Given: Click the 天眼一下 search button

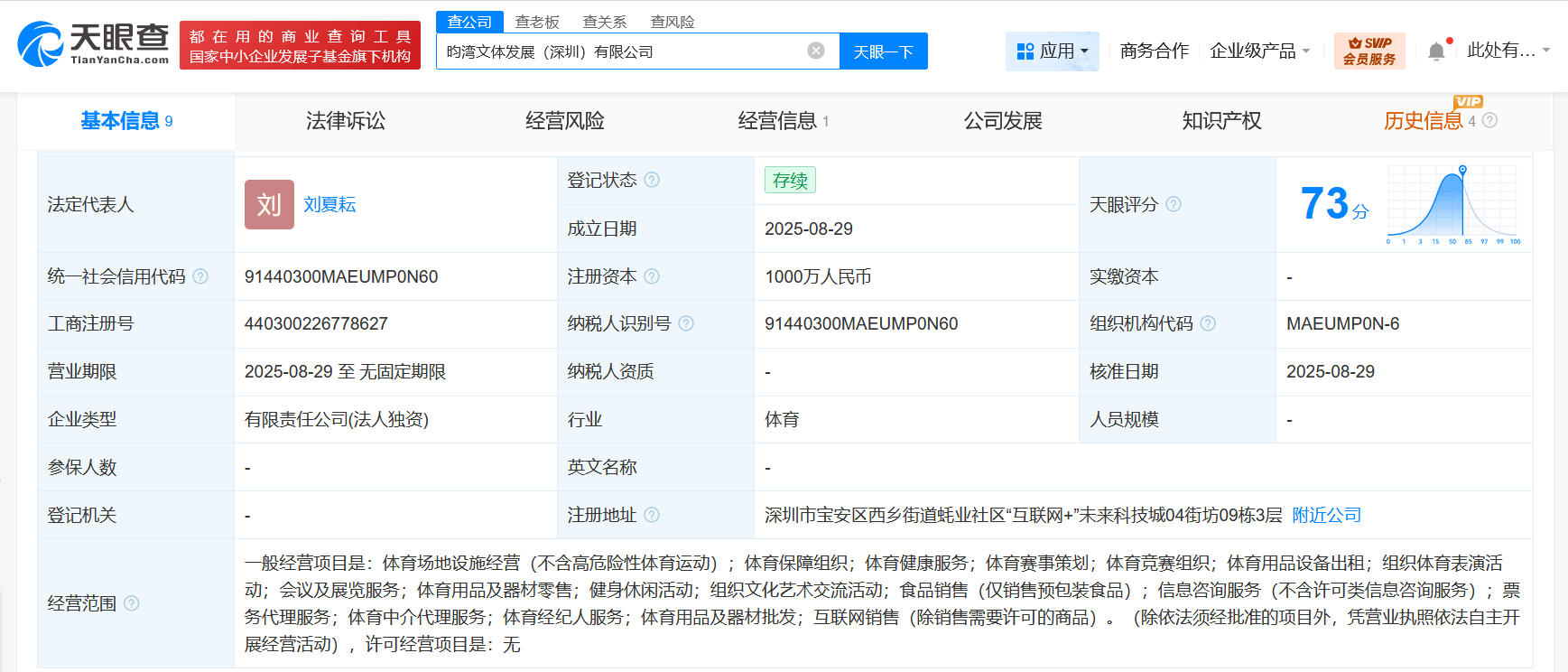Looking at the screenshot, I should tap(884, 51).
